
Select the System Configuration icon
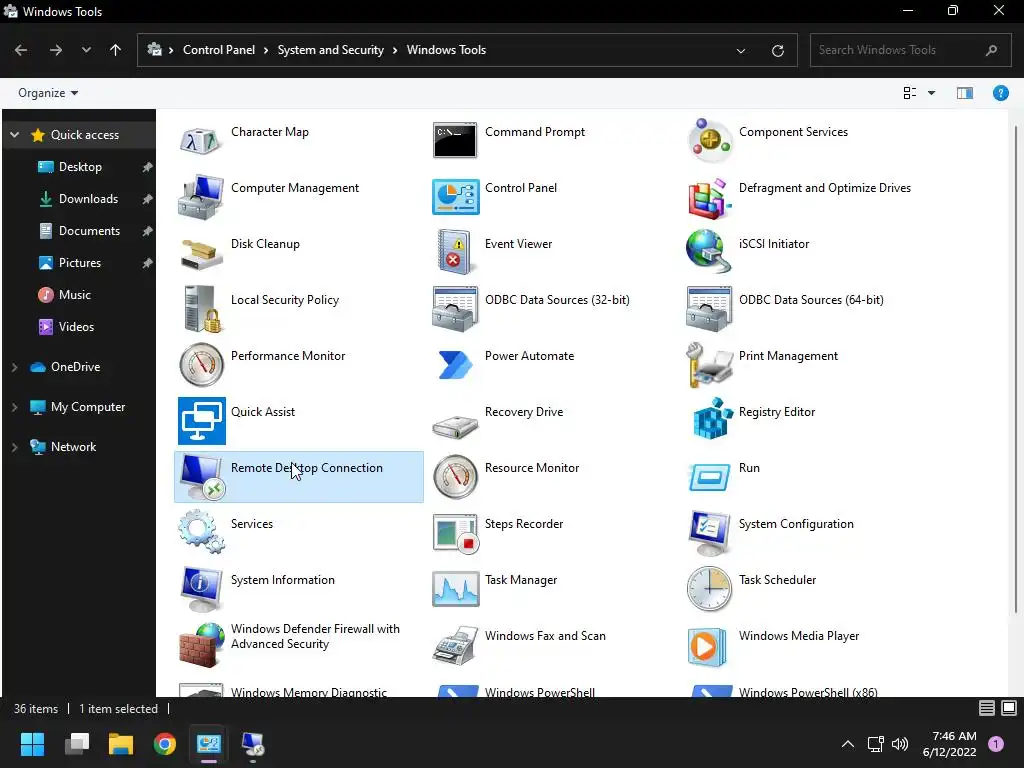coord(709,534)
